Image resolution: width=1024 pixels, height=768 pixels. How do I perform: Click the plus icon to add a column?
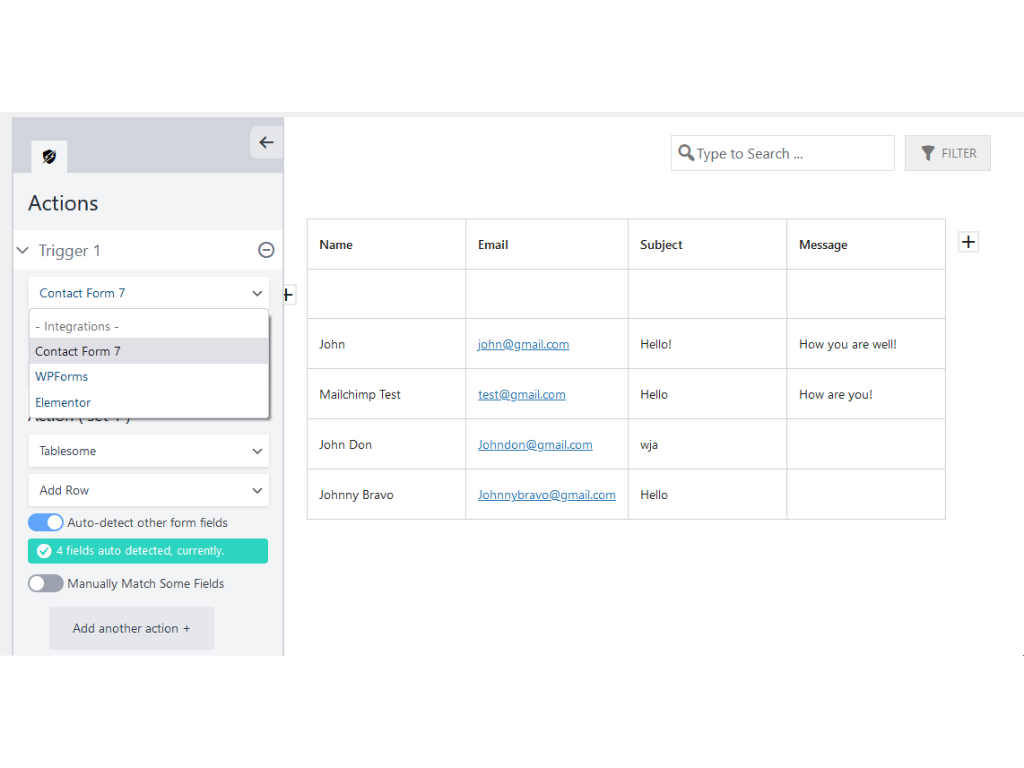[x=968, y=242]
